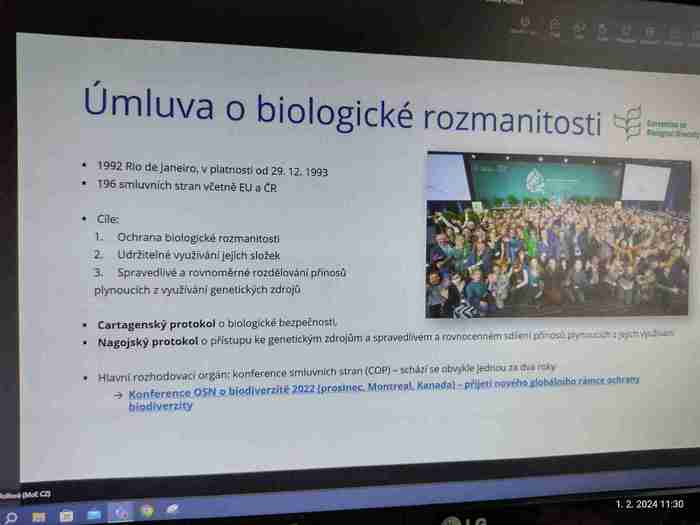Click the bold 'Nagojský protokol' text

pos(147,342)
